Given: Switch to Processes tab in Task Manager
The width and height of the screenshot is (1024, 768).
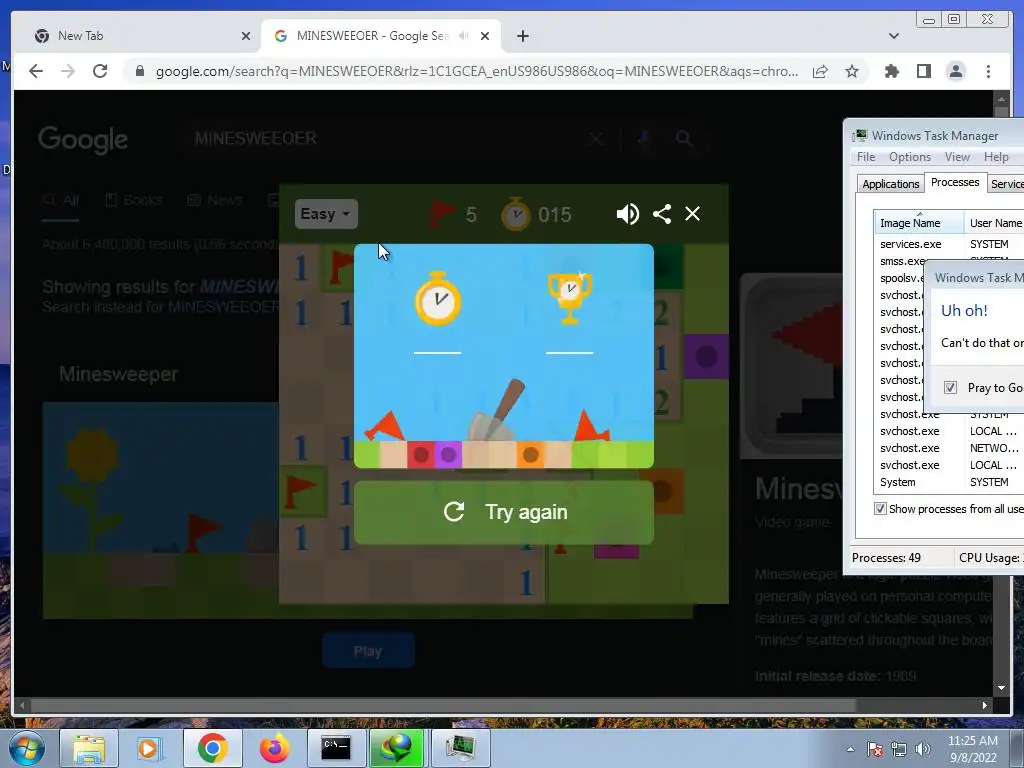Looking at the screenshot, I should 955,182.
